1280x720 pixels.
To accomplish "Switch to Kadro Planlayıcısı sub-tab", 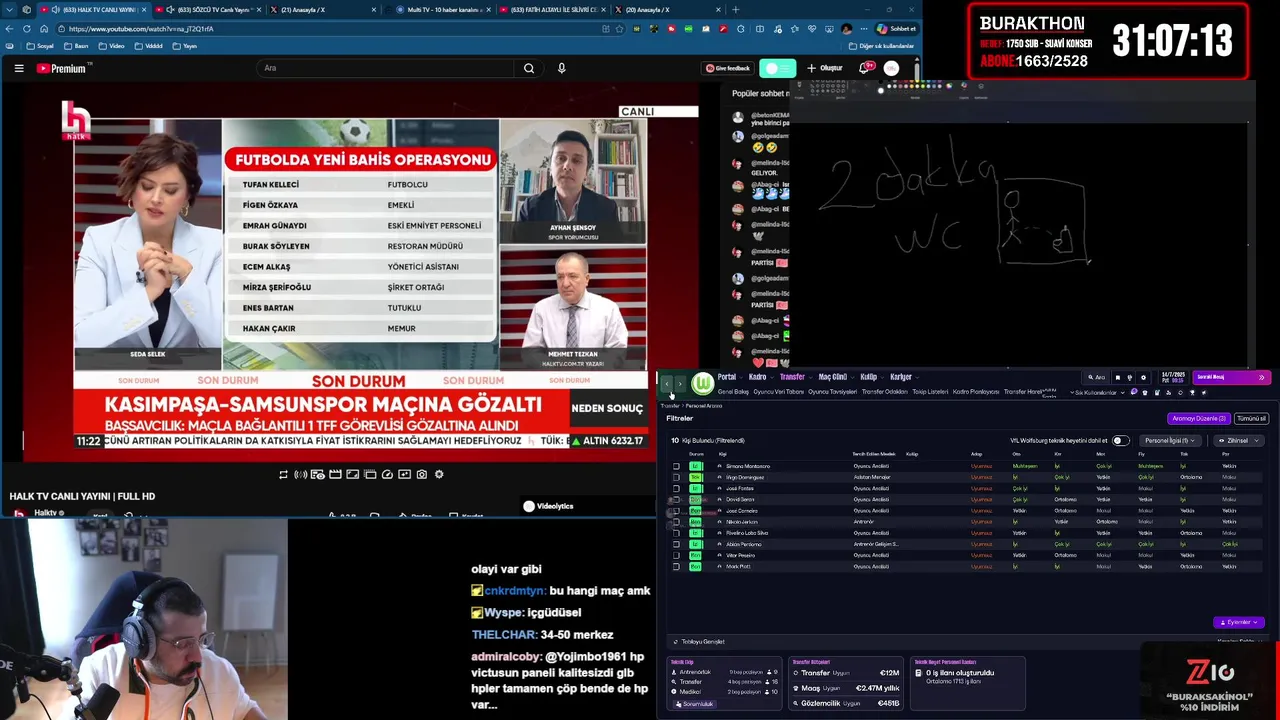I will click(976, 392).
